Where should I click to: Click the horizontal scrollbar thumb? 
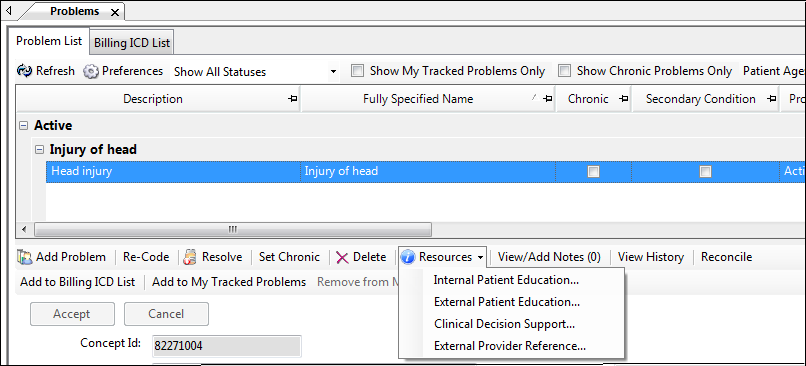point(233,229)
